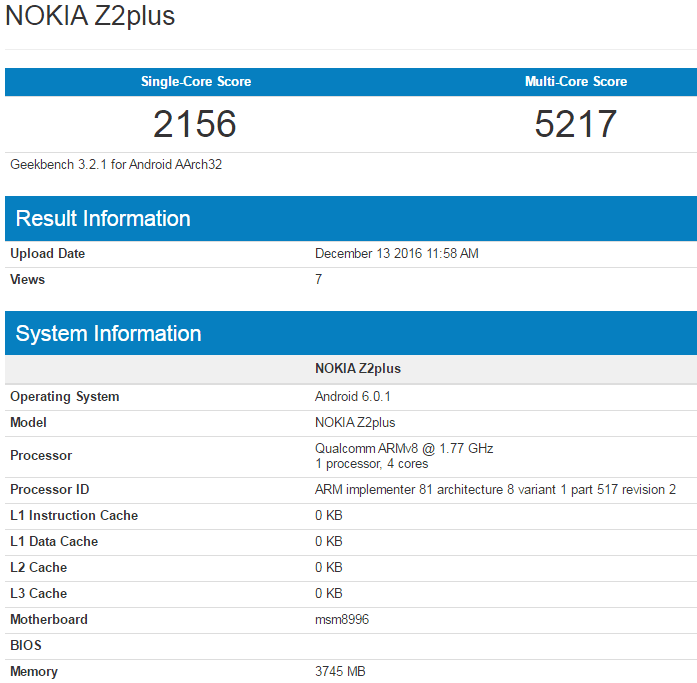Click the NOKIA Z2plus page title
The height and width of the screenshot is (683, 697).
[90, 18]
